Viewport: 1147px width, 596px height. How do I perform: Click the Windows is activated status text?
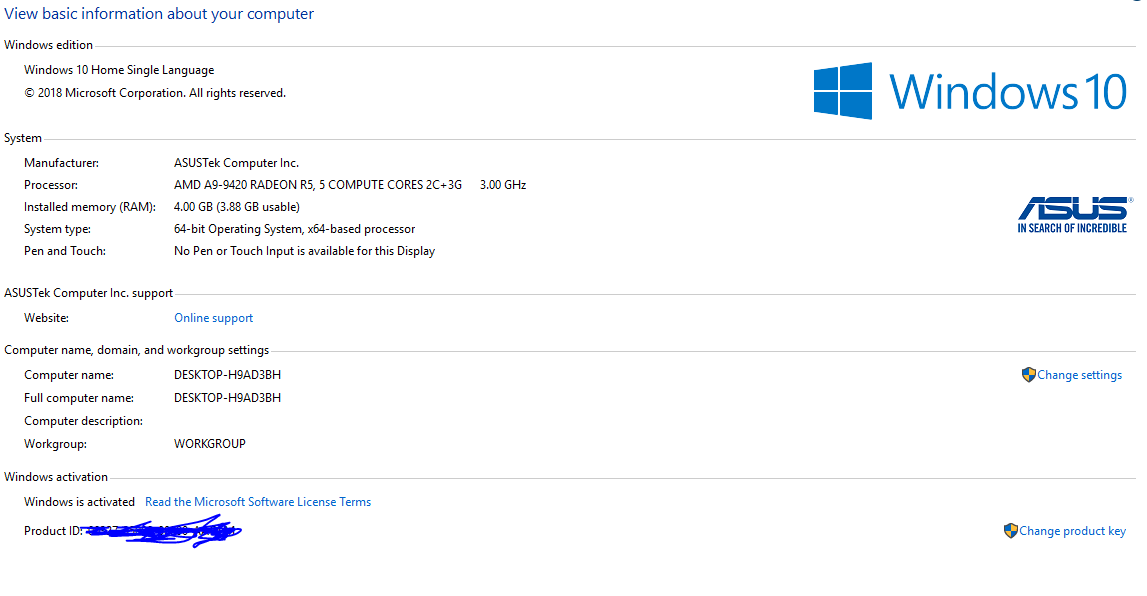pos(79,501)
